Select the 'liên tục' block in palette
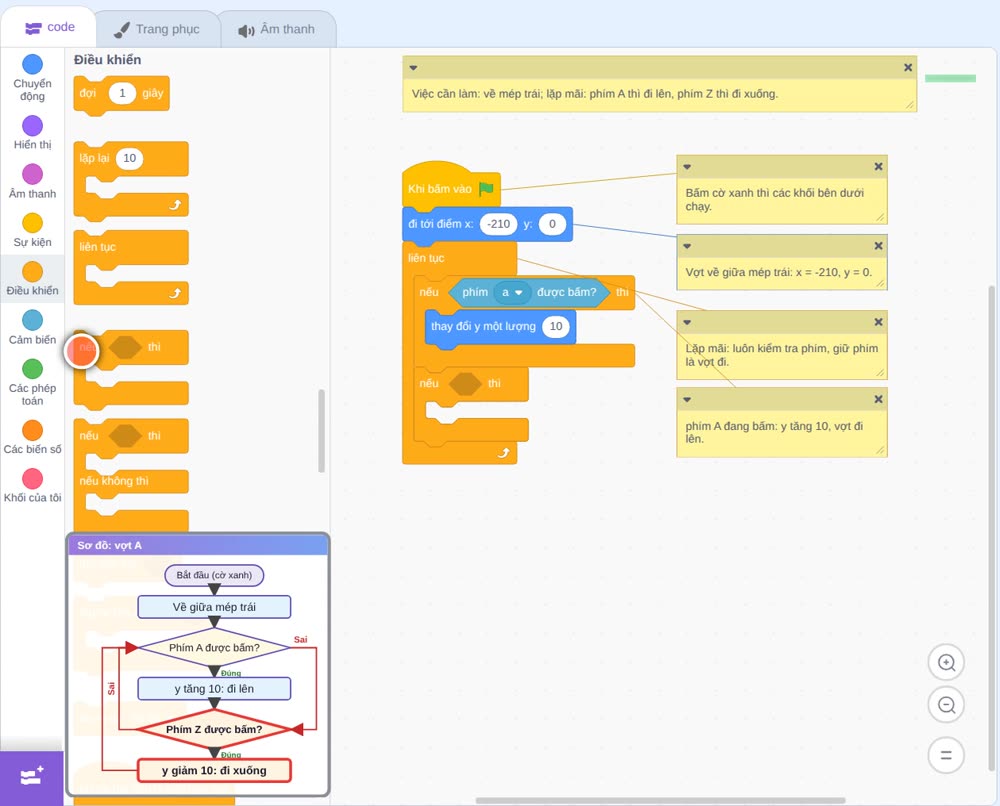This screenshot has height=806, width=1000. click(131, 267)
